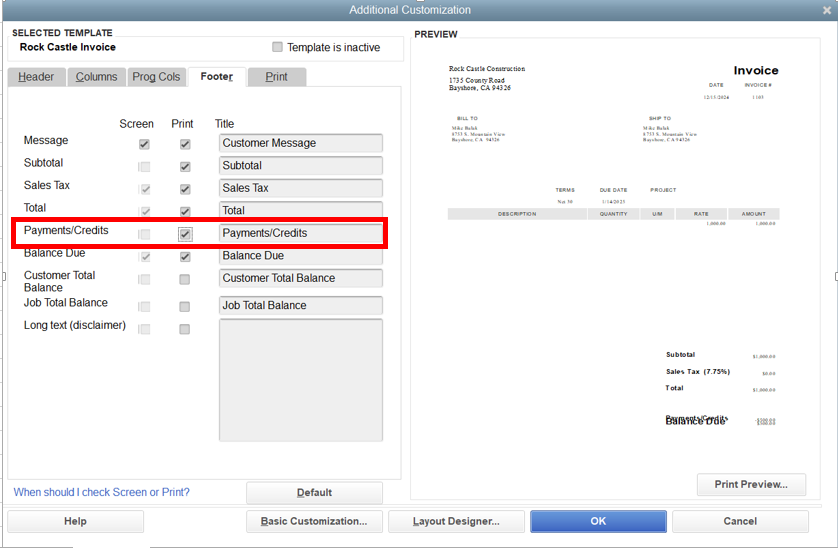
Task: Edit the Sales Tax title field
Action: coord(300,188)
